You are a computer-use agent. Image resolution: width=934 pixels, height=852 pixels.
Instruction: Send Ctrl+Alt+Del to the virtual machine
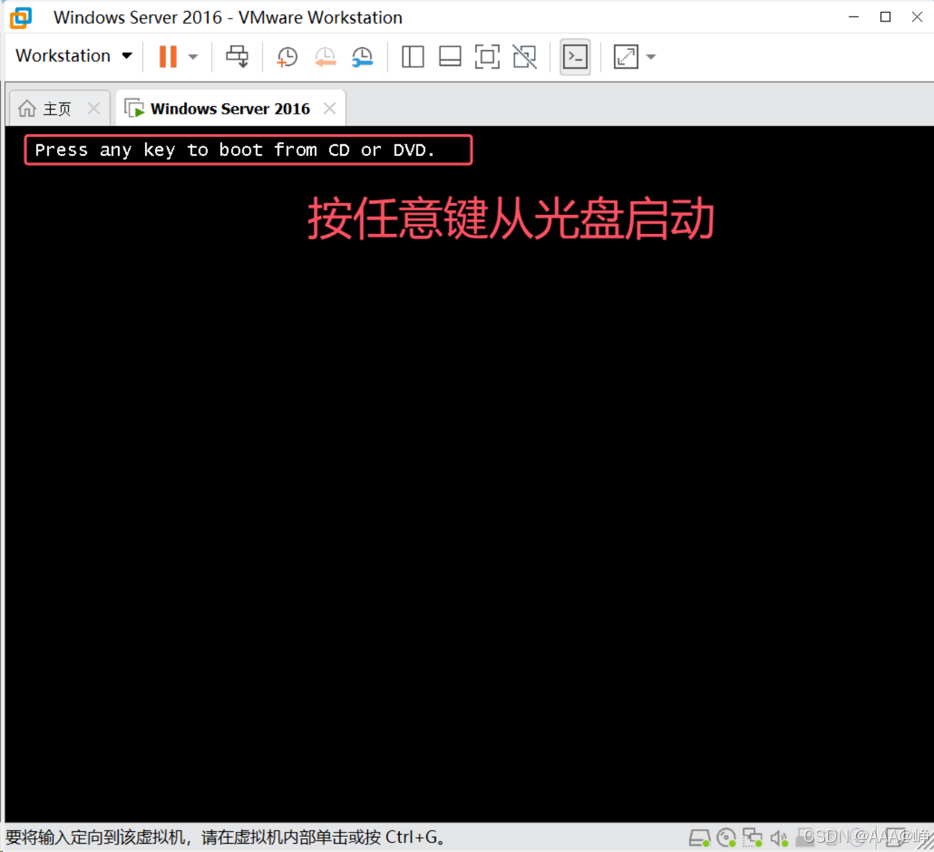(237, 57)
